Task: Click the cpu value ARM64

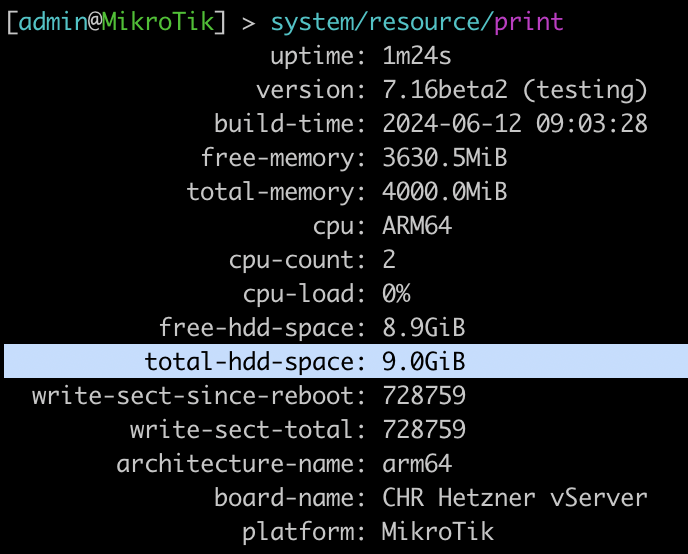Action: [x=417, y=226]
